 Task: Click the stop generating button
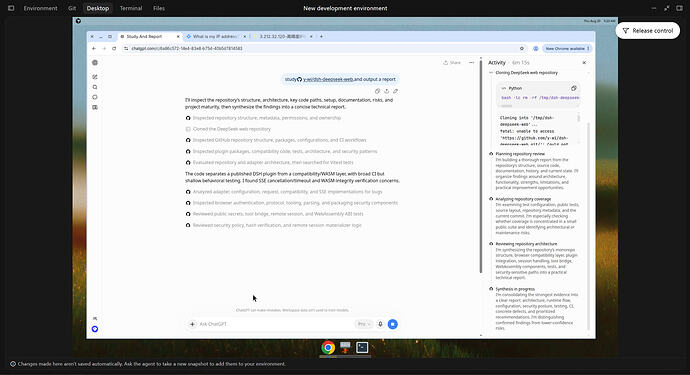393,324
